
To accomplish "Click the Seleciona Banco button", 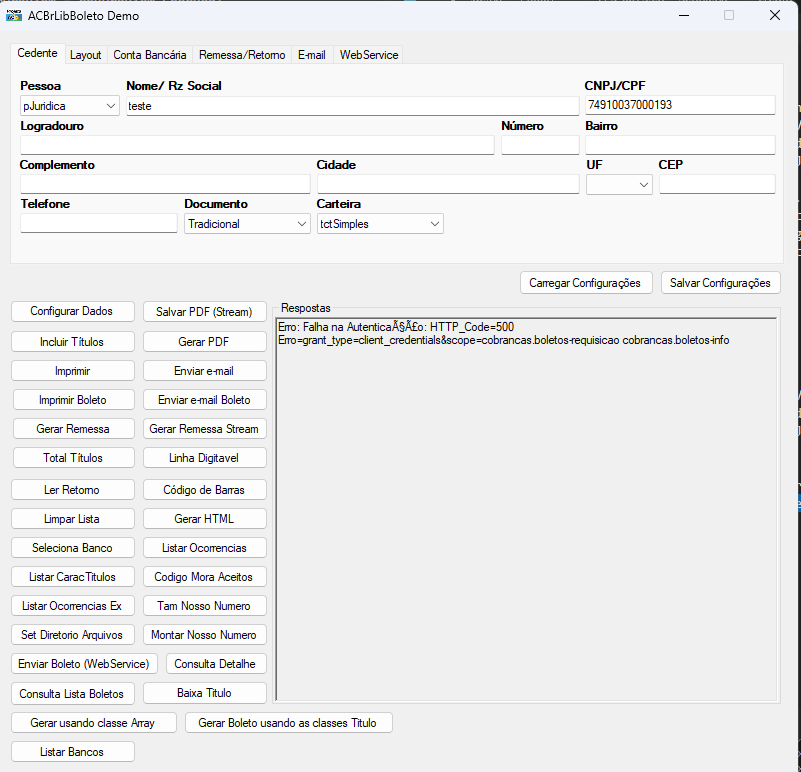I will (x=73, y=548).
